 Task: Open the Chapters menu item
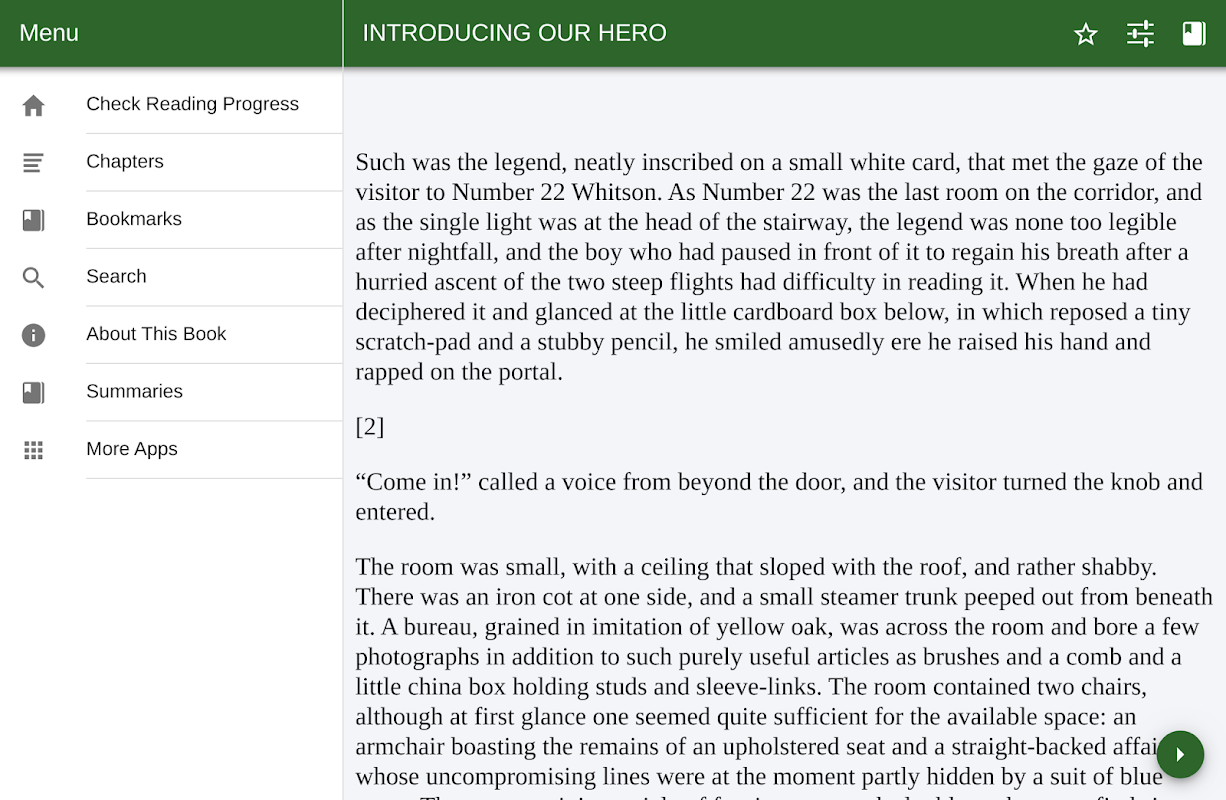coord(125,161)
